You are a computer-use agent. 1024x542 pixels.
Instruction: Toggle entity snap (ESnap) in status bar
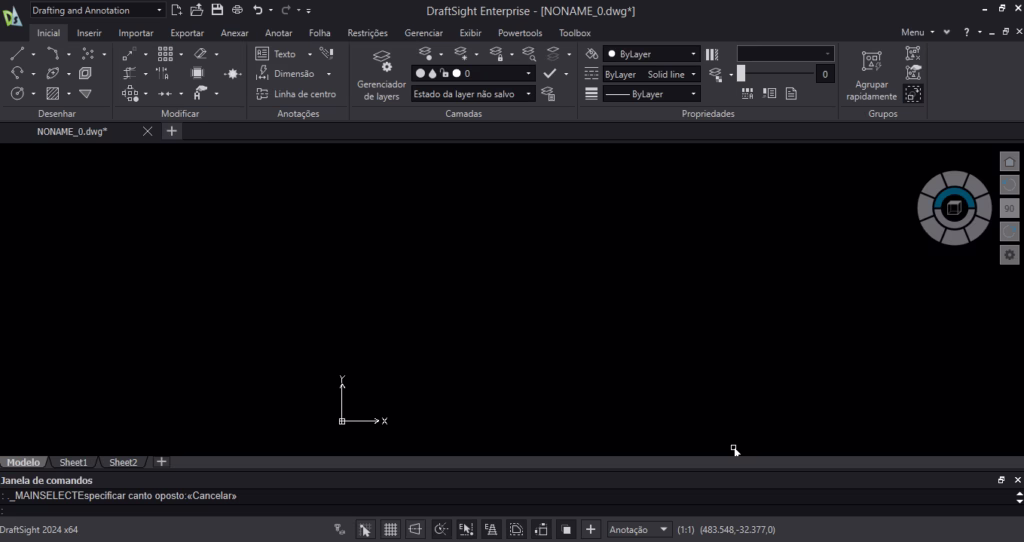(x=466, y=530)
